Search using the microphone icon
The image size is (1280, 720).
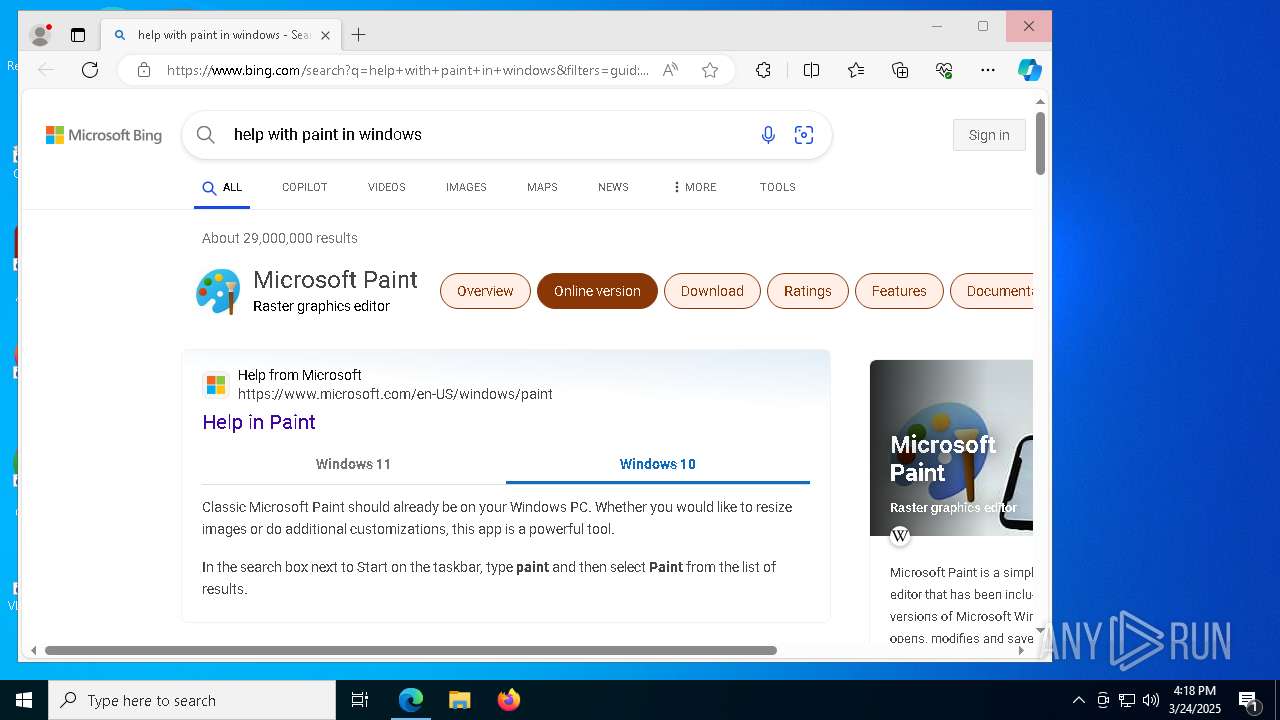768,135
